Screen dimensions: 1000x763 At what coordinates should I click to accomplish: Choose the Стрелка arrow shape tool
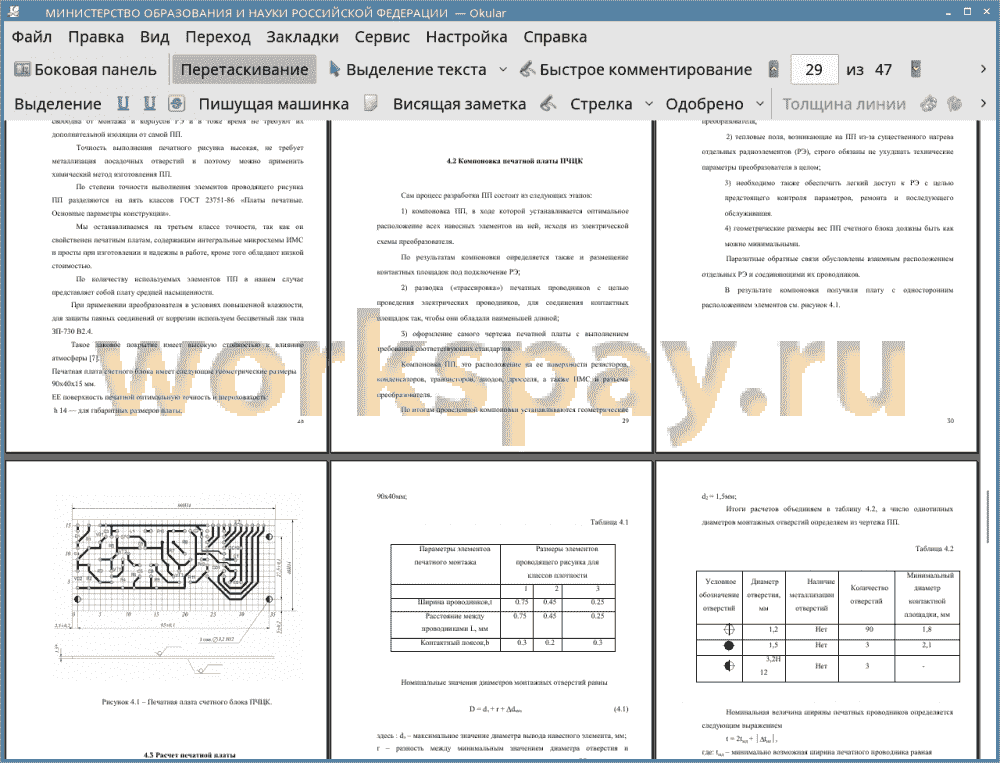(601, 104)
